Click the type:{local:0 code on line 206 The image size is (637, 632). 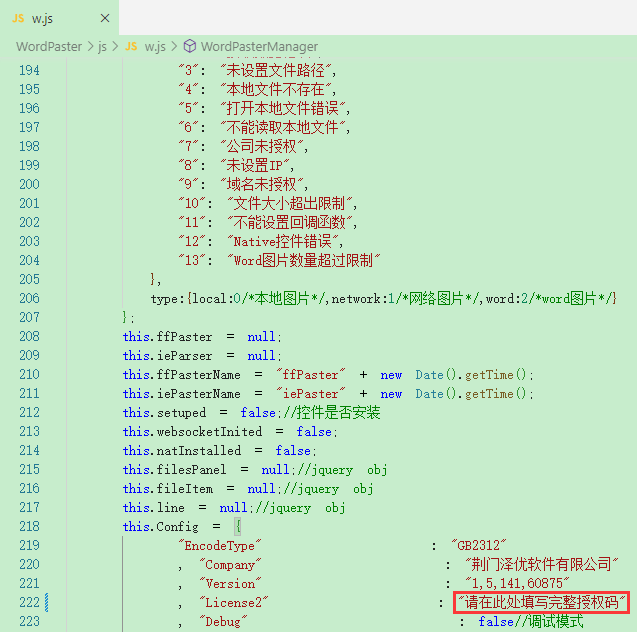click(196, 299)
